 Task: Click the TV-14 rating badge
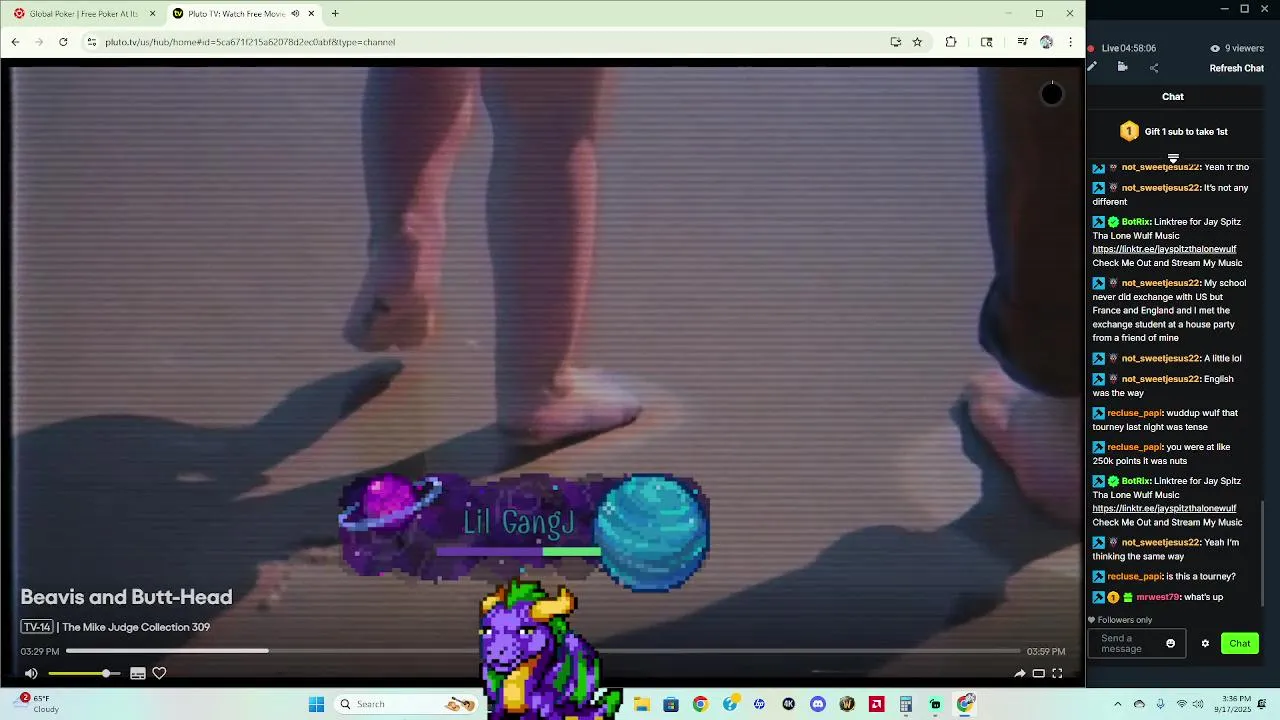click(37, 627)
